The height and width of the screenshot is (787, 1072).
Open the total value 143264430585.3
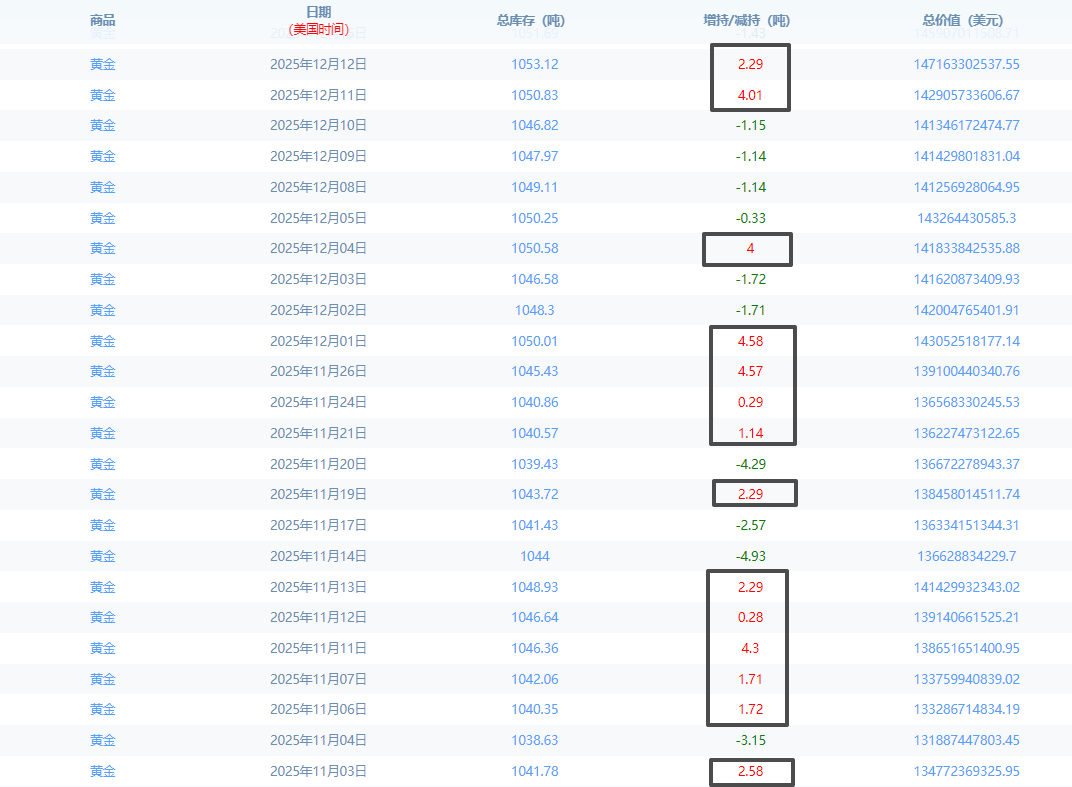point(966,218)
